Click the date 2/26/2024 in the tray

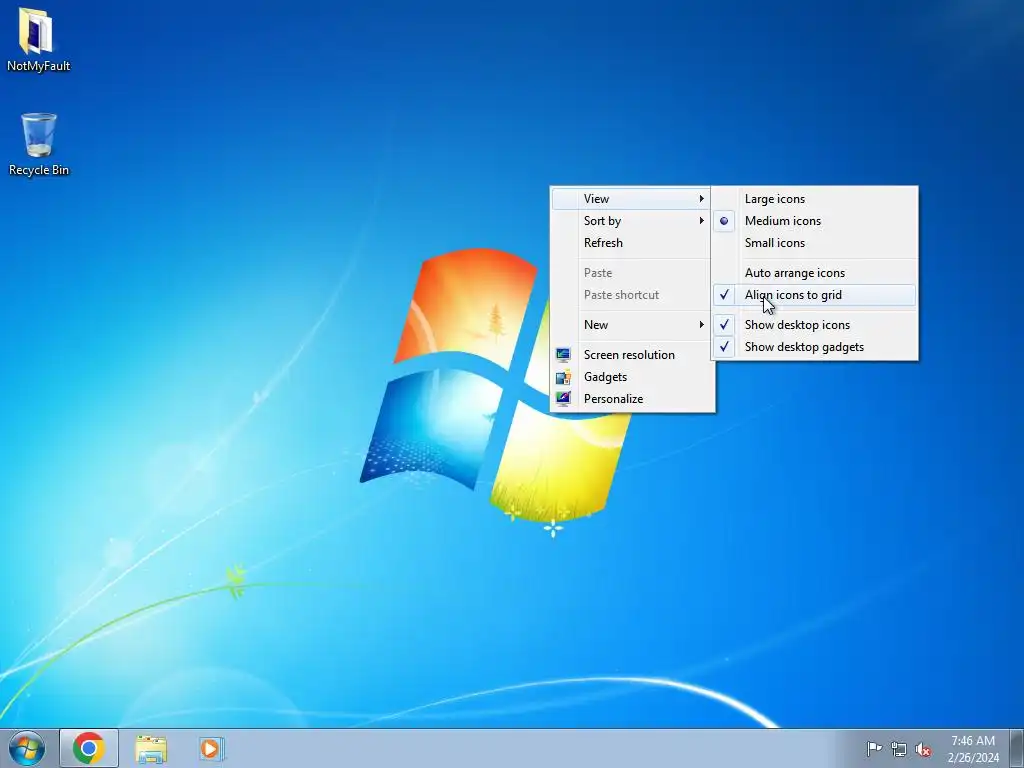click(x=973, y=758)
